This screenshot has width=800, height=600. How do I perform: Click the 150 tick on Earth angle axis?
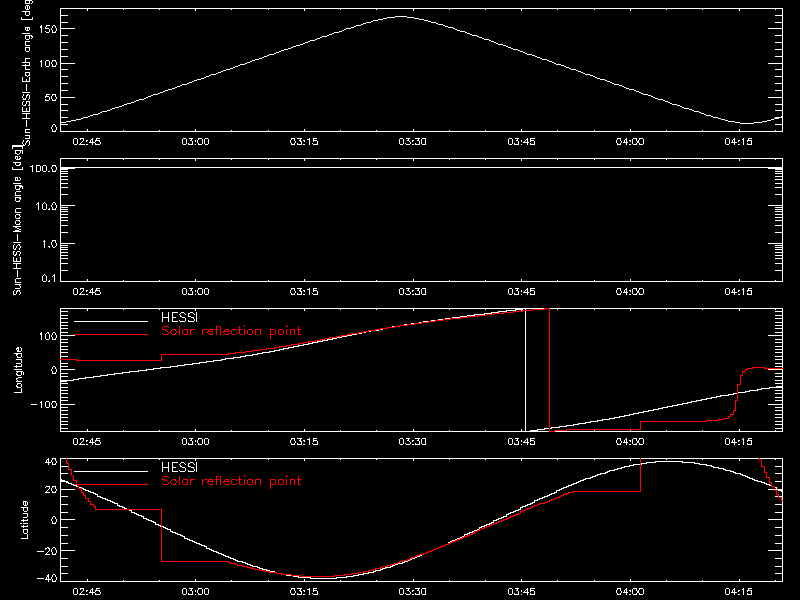click(x=47, y=29)
